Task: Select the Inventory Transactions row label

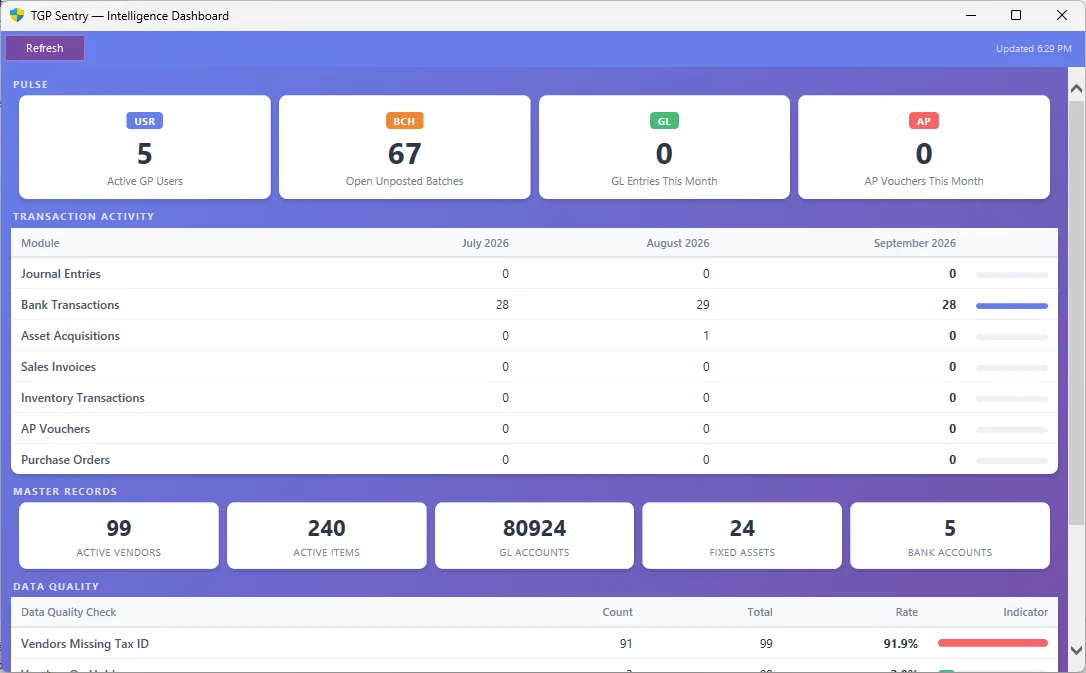Action: coord(82,398)
